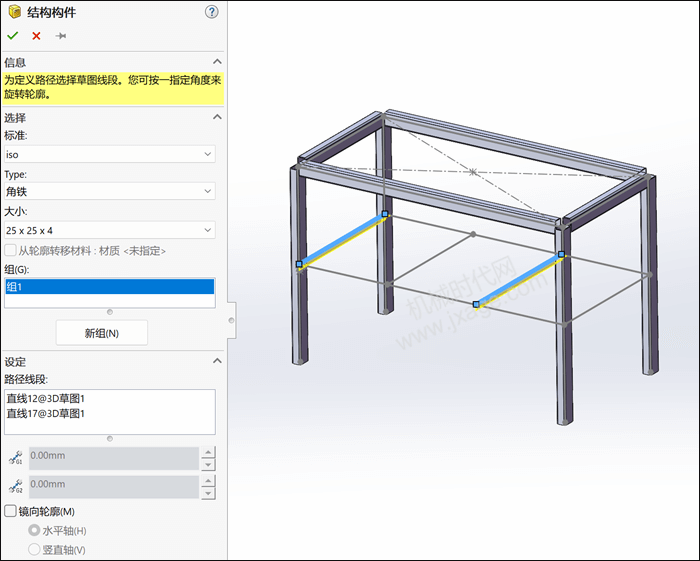Cancel with the red X icon
Screen dimensions: 700x561
coord(37,36)
